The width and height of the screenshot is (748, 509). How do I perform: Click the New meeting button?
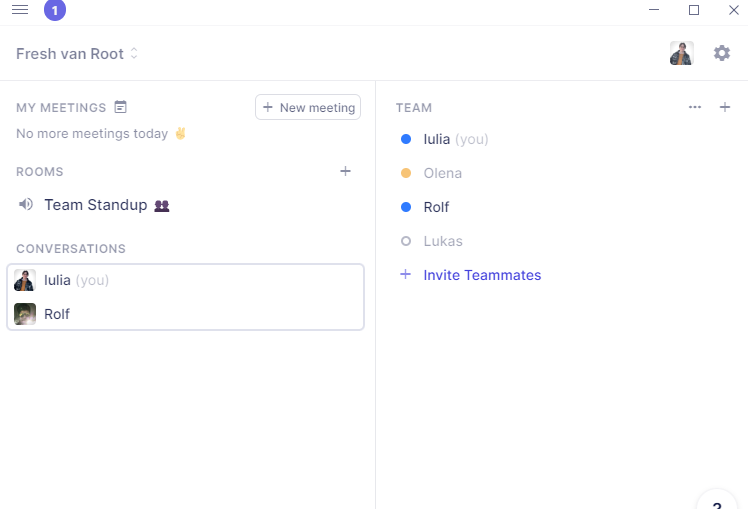pos(308,107)
